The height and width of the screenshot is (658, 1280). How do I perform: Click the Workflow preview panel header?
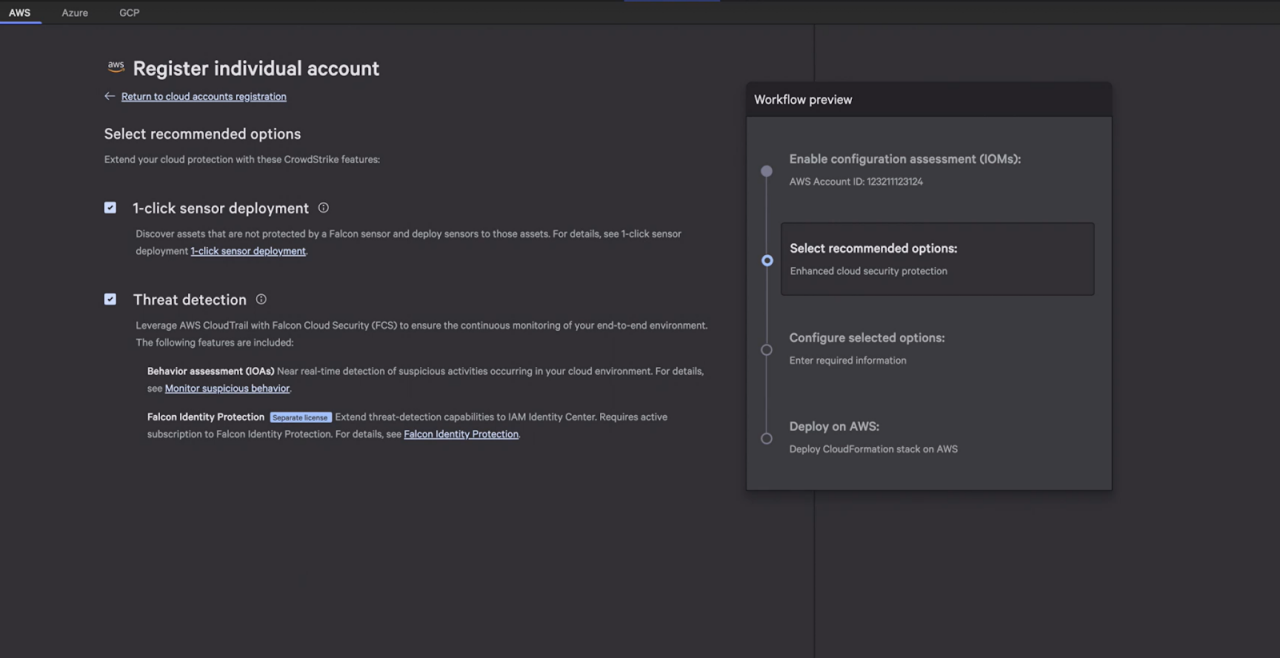[929, 100]
